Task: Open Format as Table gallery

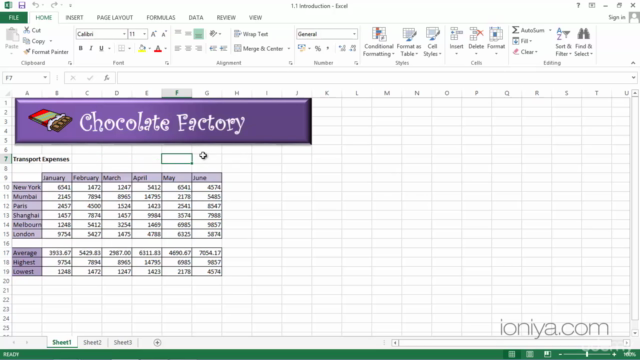Action: tap(409, 42)
